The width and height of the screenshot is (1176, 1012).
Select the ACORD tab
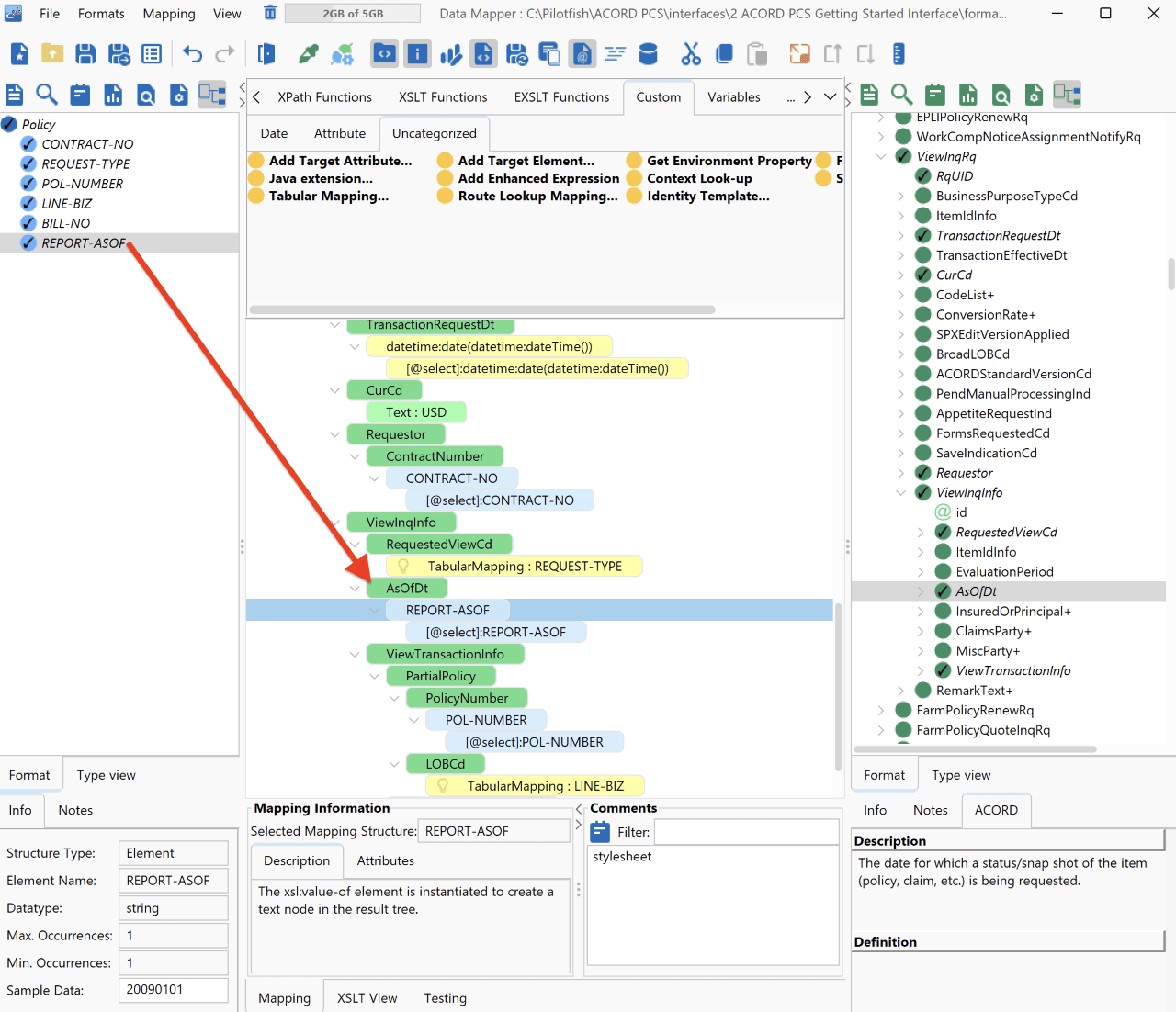(x=996, y=810)
